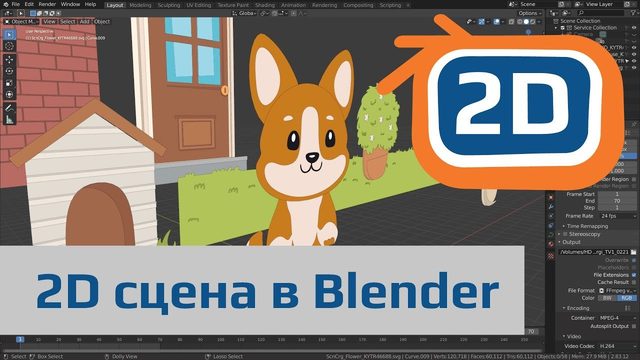Switch to the UV Editing workspace tab
The height and width of the screenshot is (360, 640).
[199, 5]
